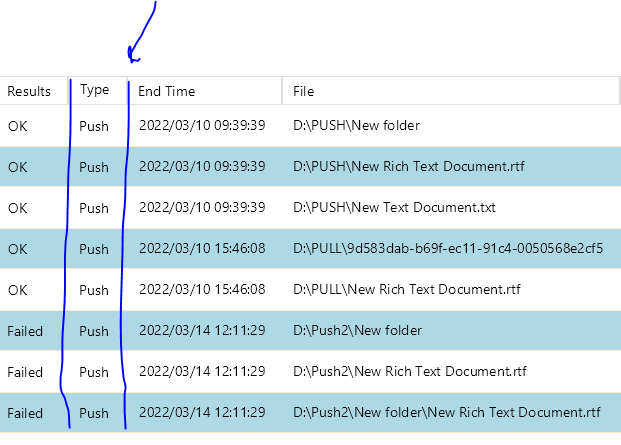Click Failed result in the last table row
This screenshot has width=621, height=445.
click(25, 412)
